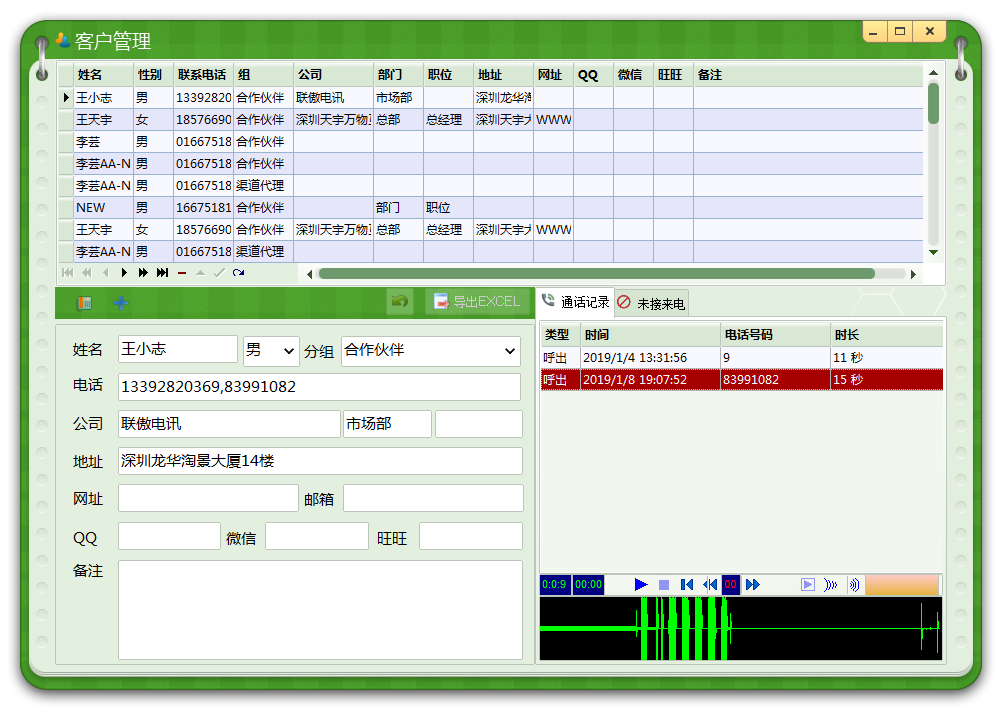Screen dimensions: 1002x720
Task: Click the 网址 input field
Action: [x=208, y=498]
